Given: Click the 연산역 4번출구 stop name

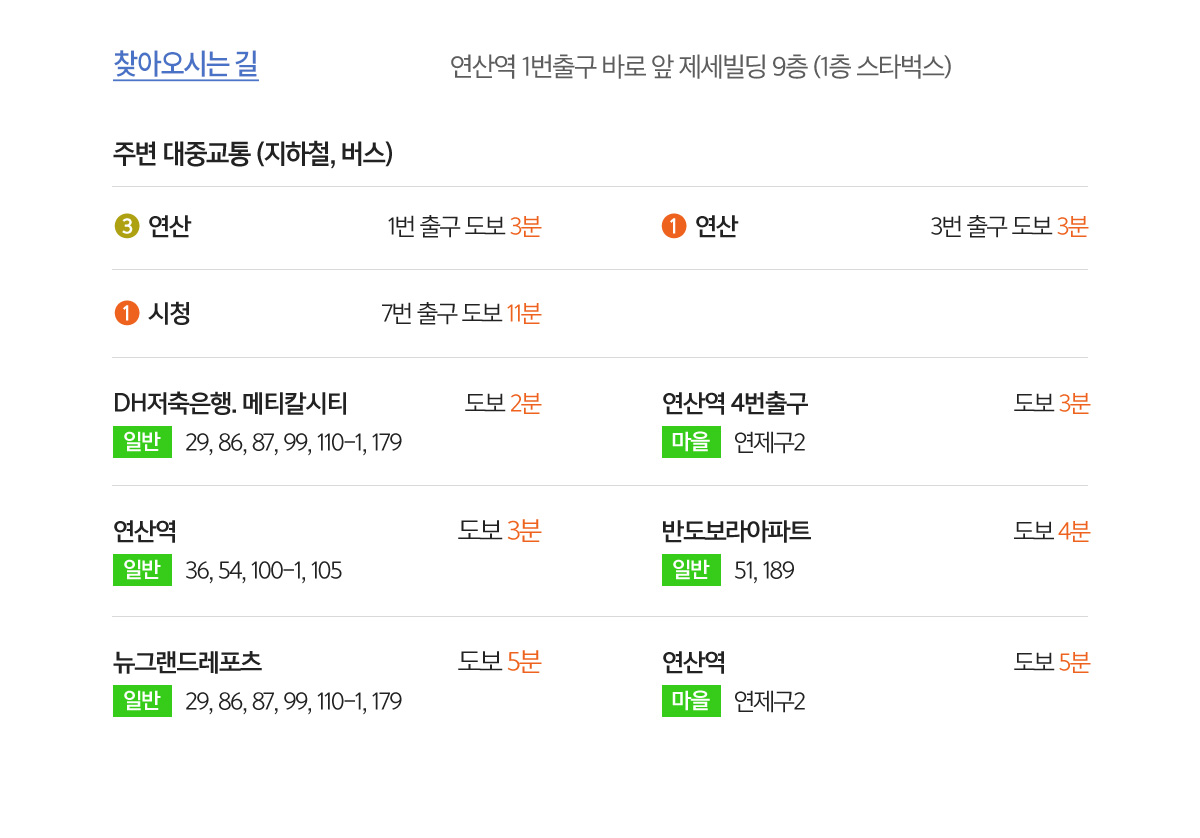Looking at the screenshot, I should pyautogui.click(x=735, y=403).
